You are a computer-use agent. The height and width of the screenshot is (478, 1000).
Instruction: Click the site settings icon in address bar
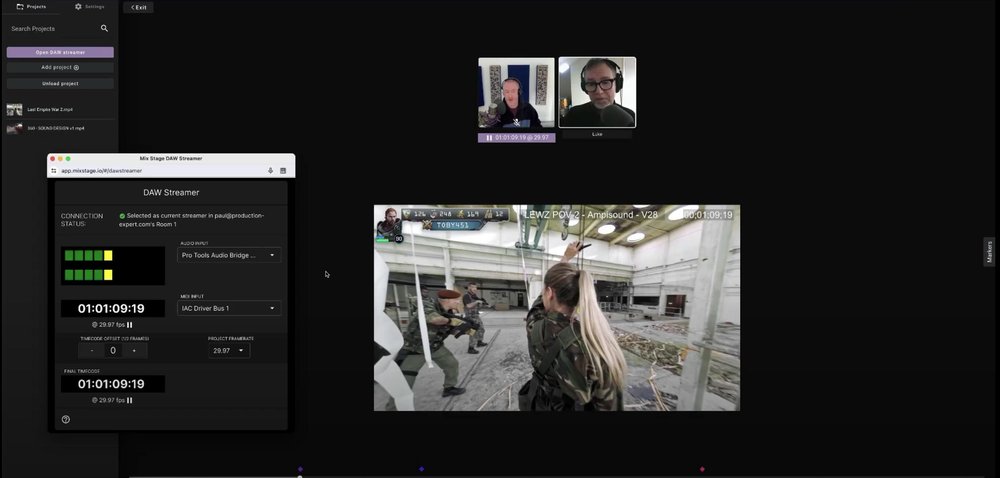pos(54,171)
